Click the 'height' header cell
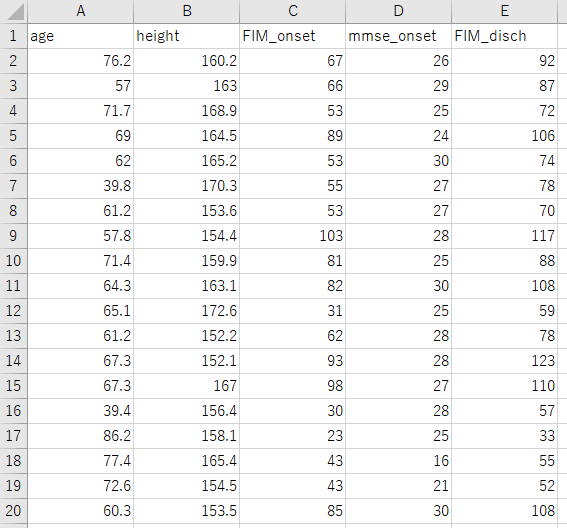567x528 pixels. click(x=186, y=36)
